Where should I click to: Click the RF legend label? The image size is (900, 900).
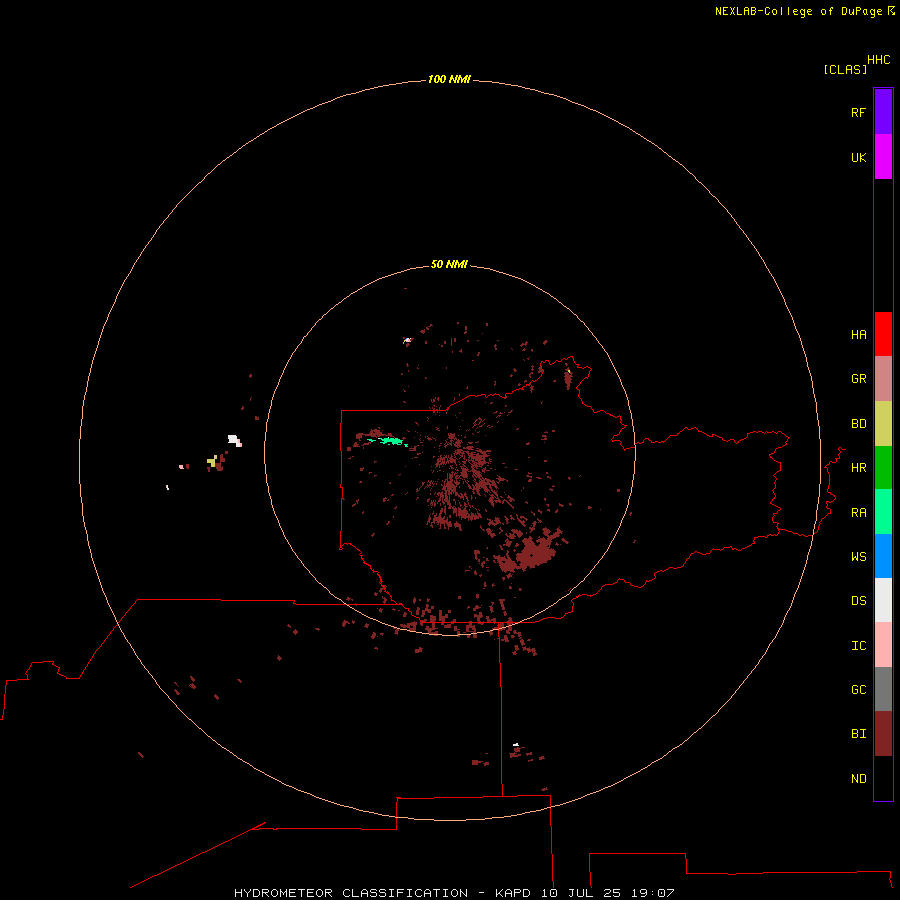(x=858, y=112)
